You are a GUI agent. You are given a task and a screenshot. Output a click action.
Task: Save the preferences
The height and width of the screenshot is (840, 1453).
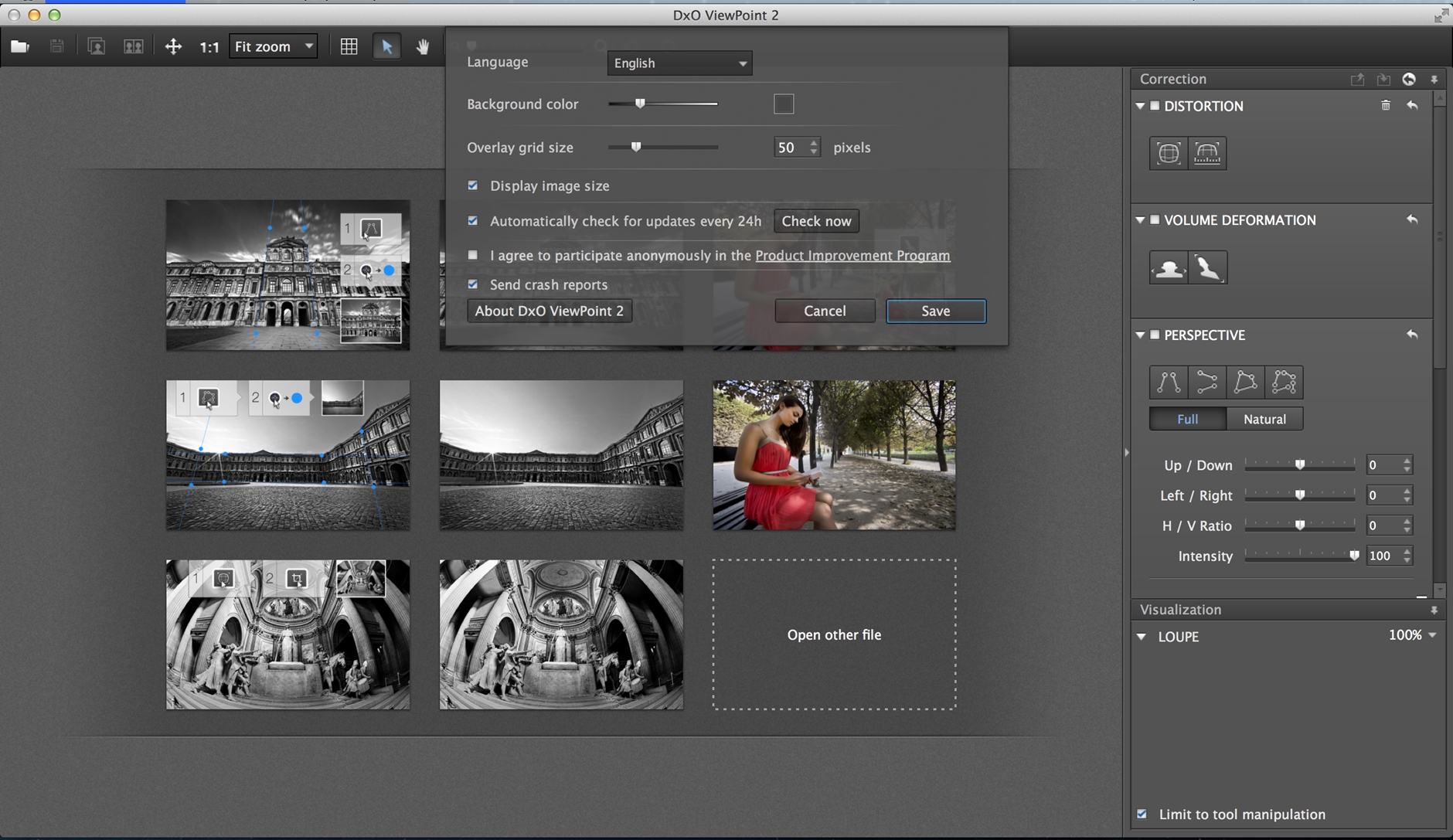pos(936,311)
